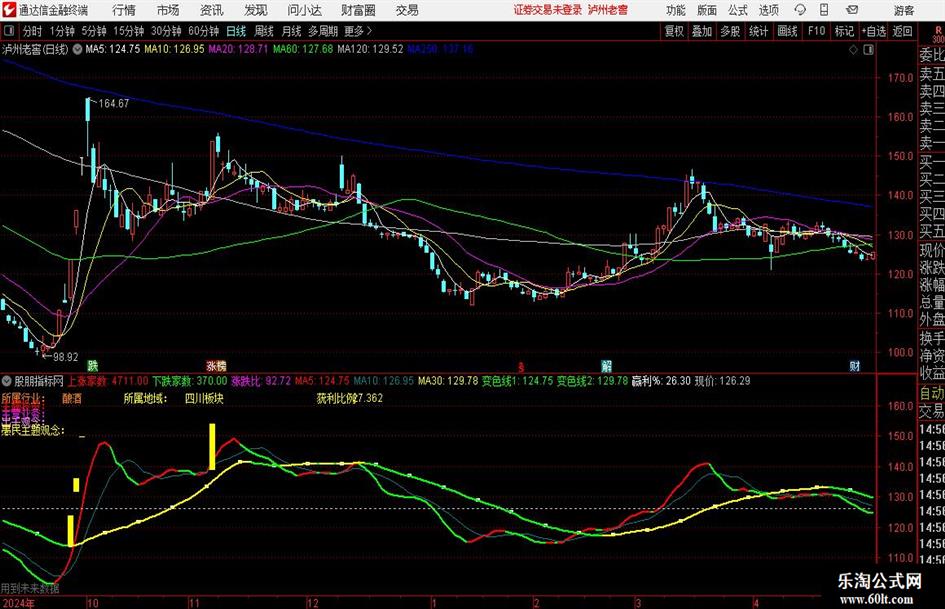Open the 版面 menu
Viewport: 945px width, 609px height.
point(706,10)
